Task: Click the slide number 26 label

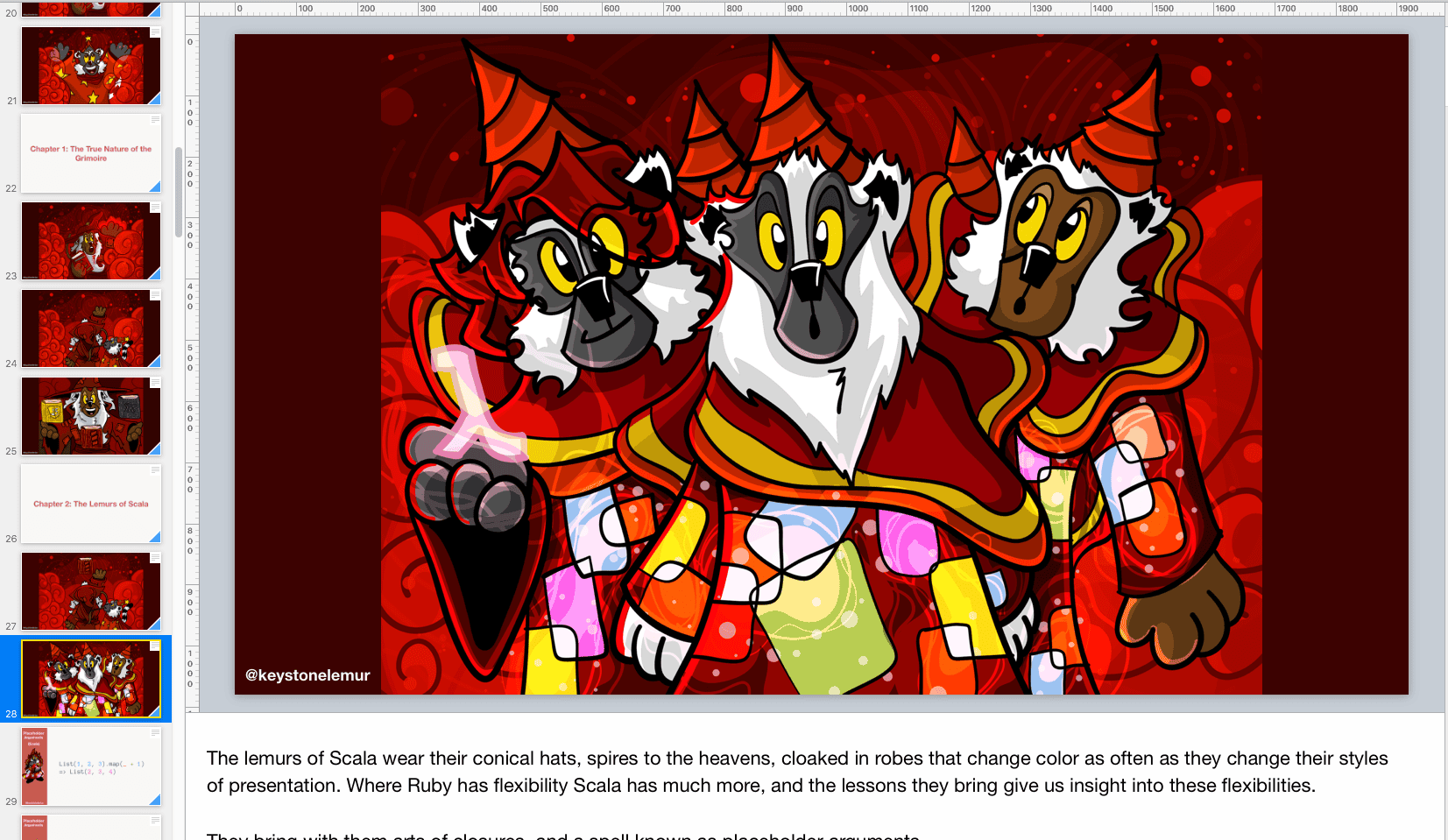Action: tap(11, 539)
